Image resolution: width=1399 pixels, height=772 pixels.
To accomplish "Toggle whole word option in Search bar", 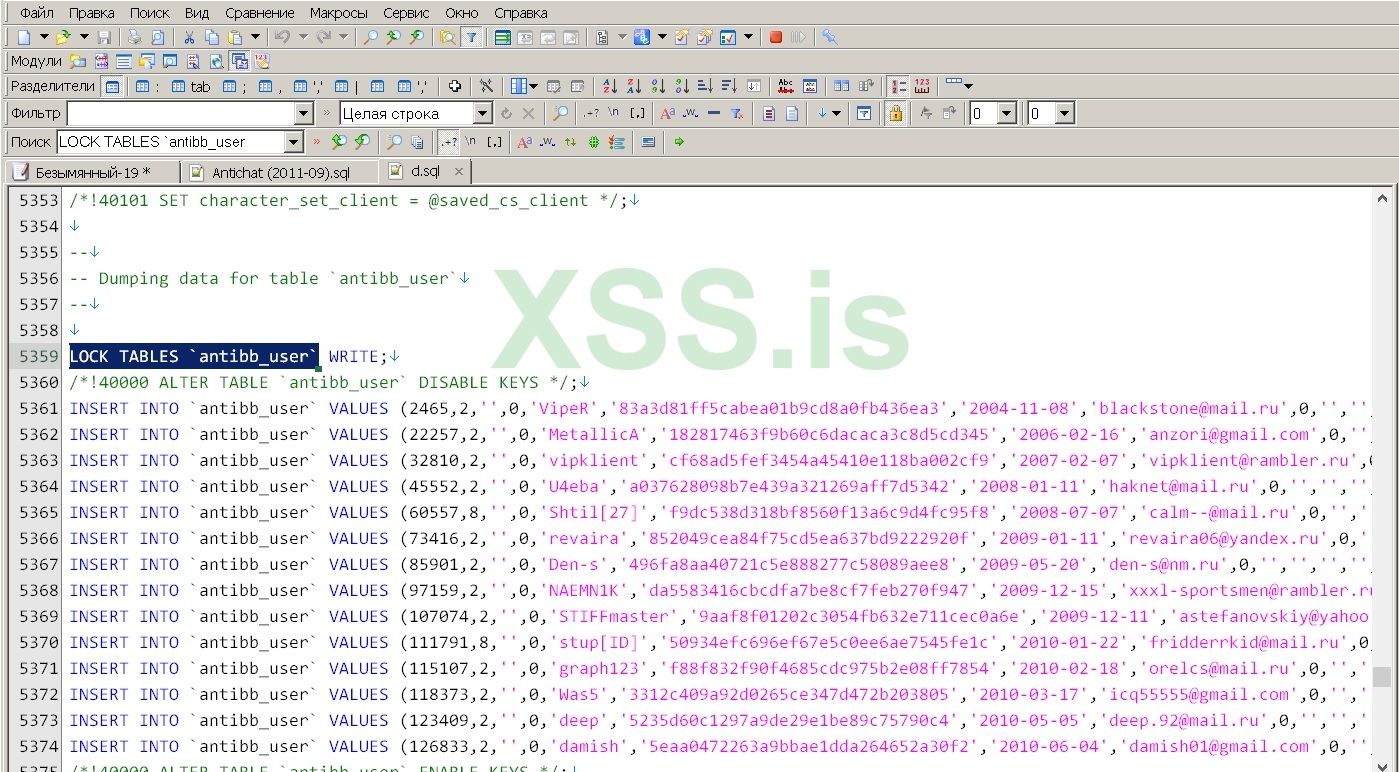I will (547, 142).
